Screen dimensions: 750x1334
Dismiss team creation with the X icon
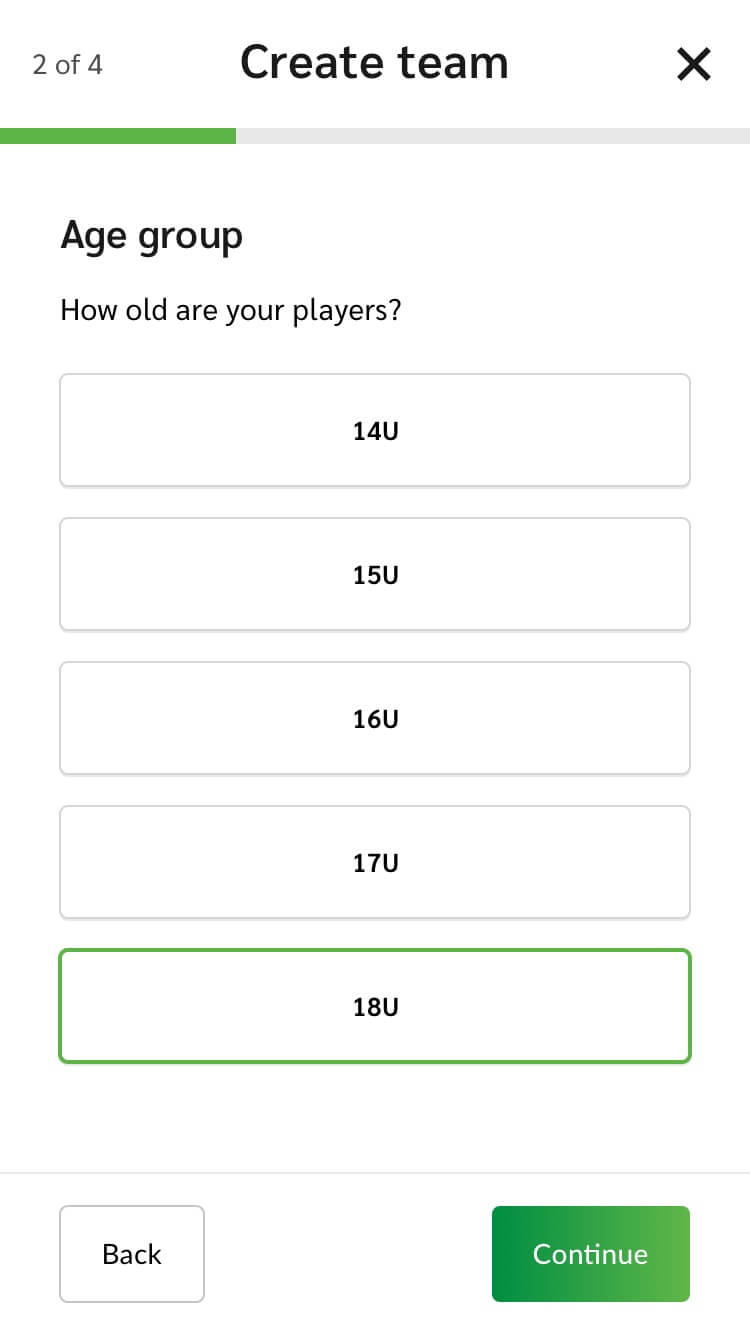coord(693,65)
